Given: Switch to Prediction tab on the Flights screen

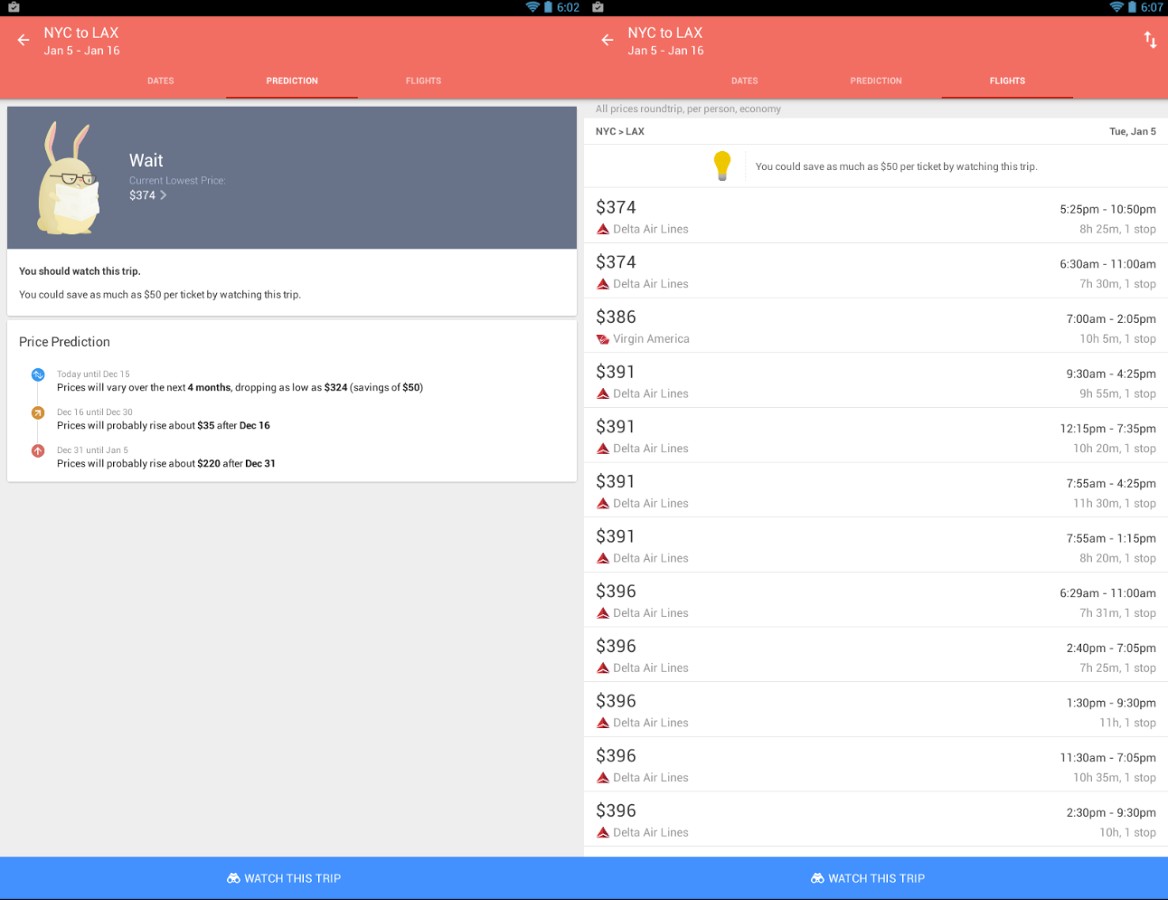Looking at the screenshot, I should pos(875,81).
